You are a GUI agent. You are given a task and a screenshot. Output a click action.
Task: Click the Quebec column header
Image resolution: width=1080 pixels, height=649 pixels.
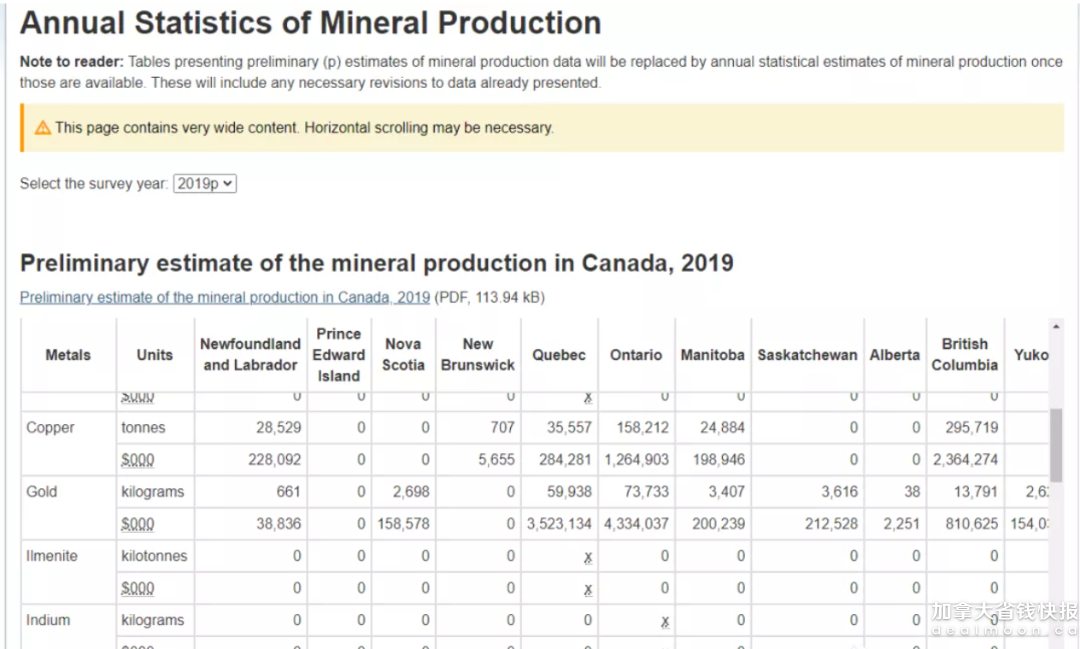point(559,355)
